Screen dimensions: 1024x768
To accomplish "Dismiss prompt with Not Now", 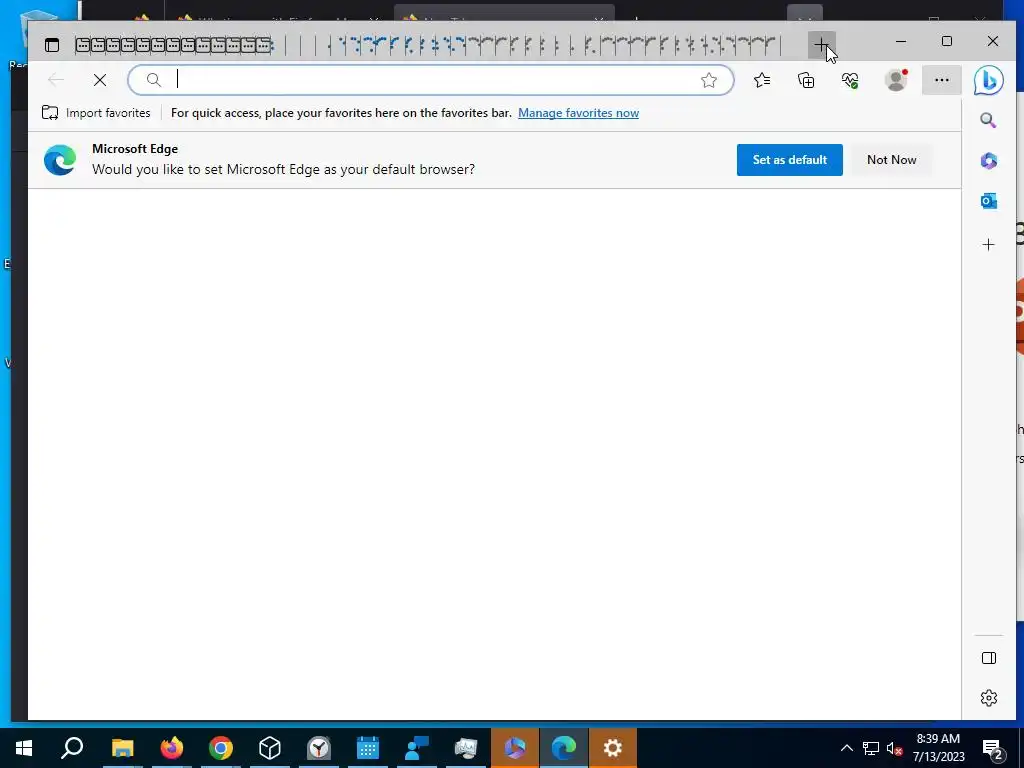I will point(891,160).
